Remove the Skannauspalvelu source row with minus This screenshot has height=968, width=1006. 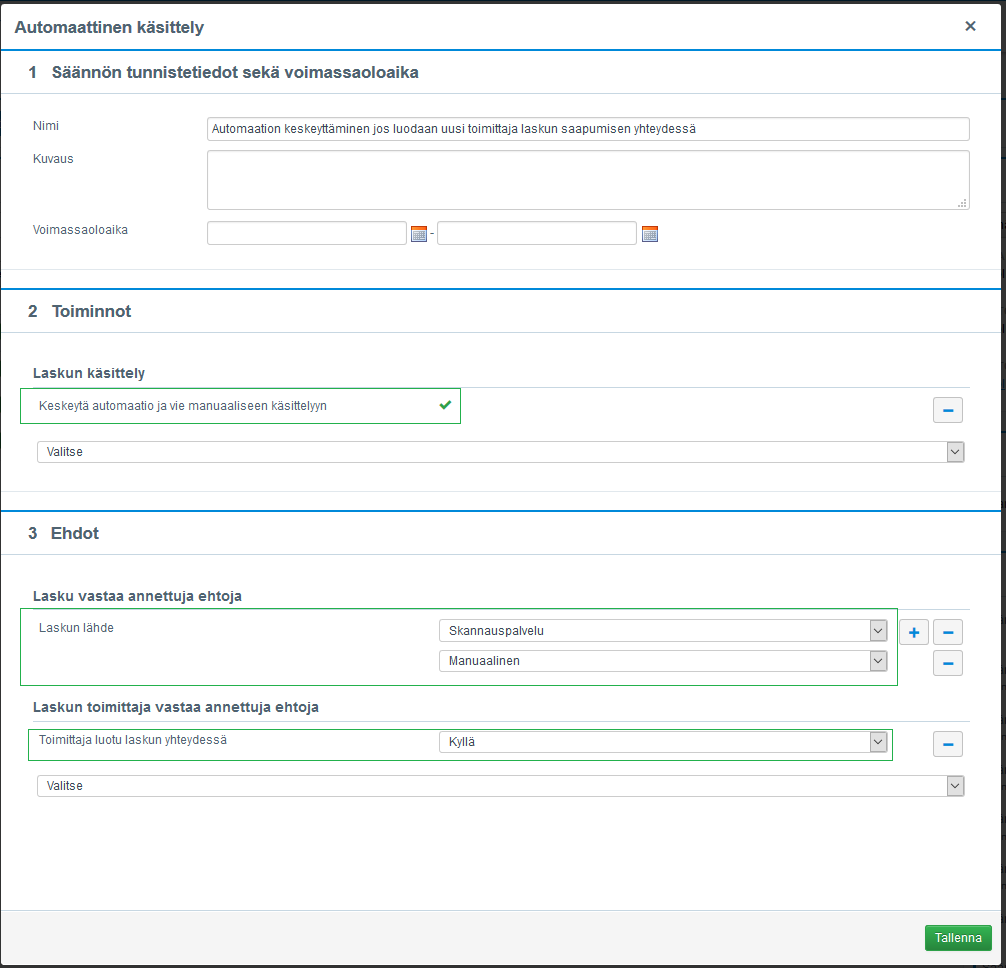pos(947,632)
